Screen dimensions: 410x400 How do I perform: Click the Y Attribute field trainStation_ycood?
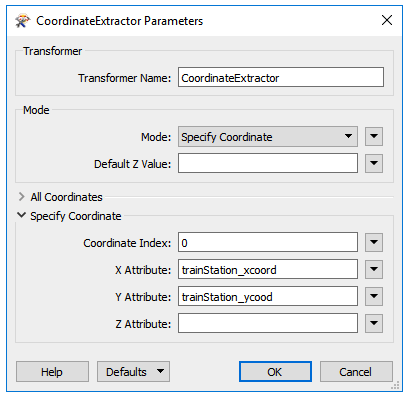tap(268, 296)
